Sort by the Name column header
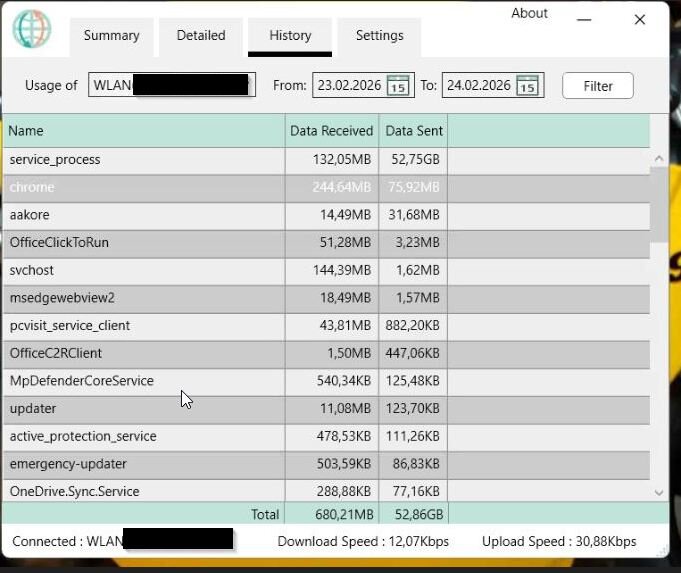Screen dimensions: 681x573 coord(144,131)
